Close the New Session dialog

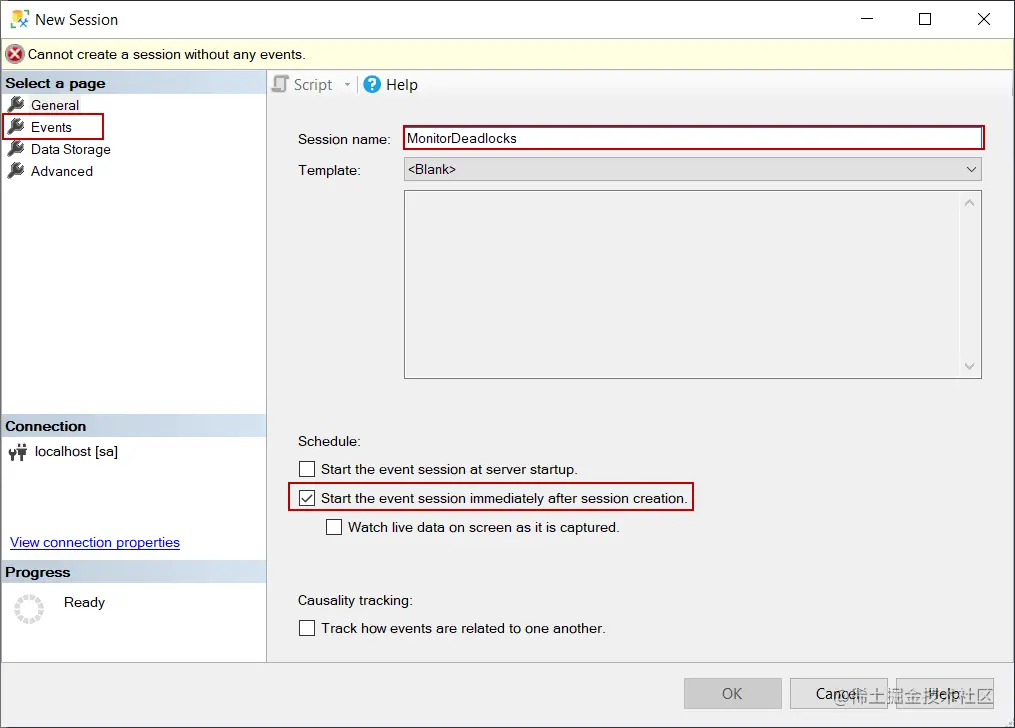point(984,19)
